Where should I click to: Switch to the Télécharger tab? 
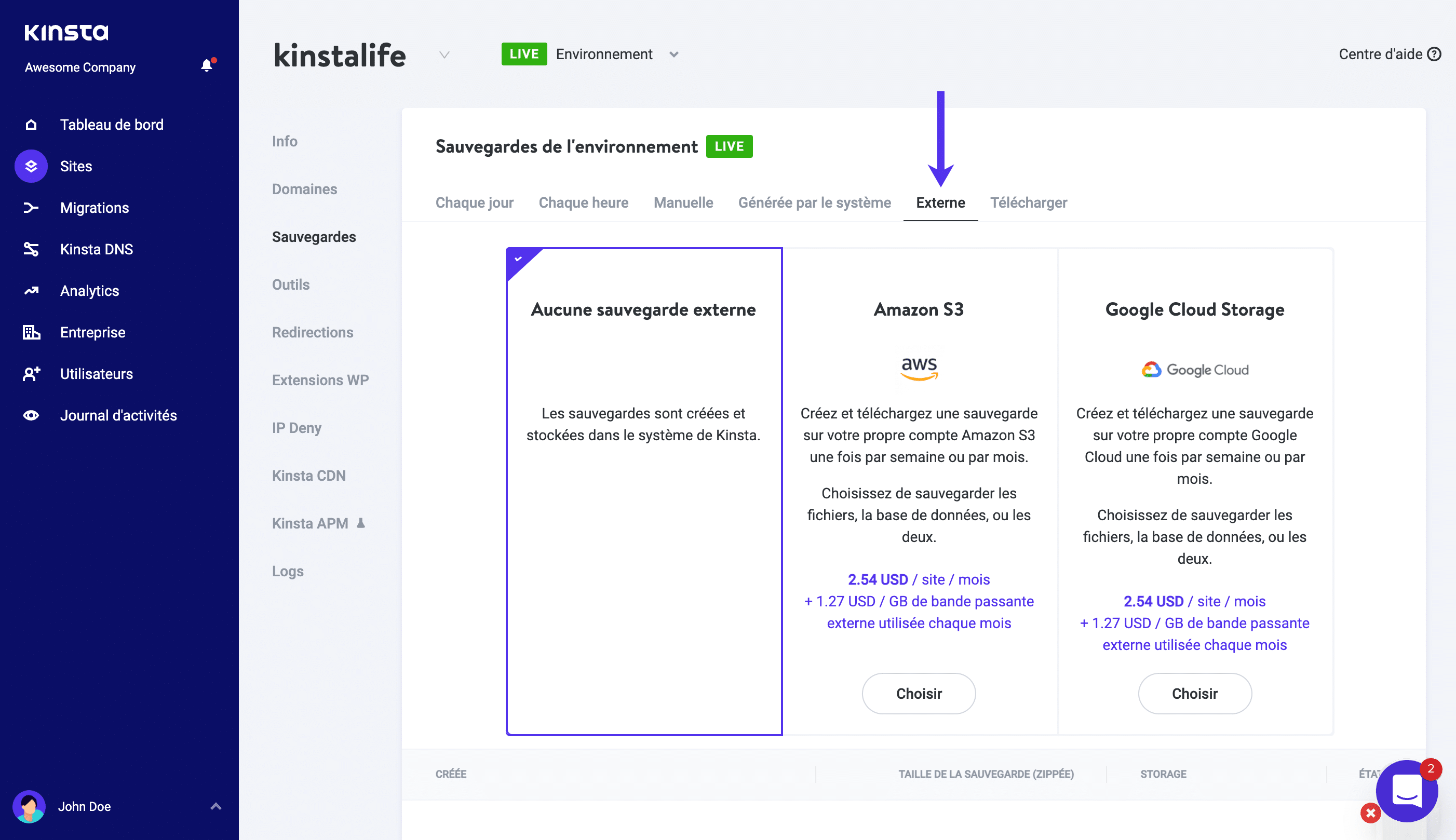point(1029,202)
